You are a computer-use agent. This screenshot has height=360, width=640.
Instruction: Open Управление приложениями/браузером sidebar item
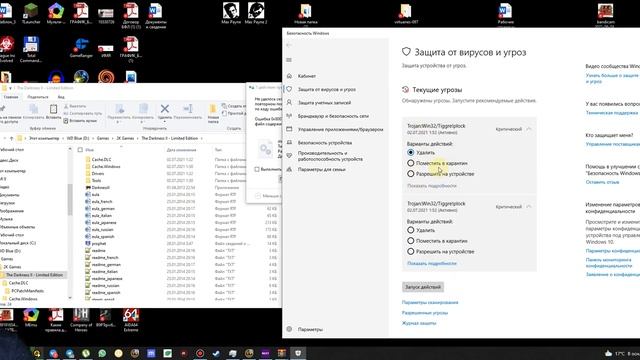[340, 129]
